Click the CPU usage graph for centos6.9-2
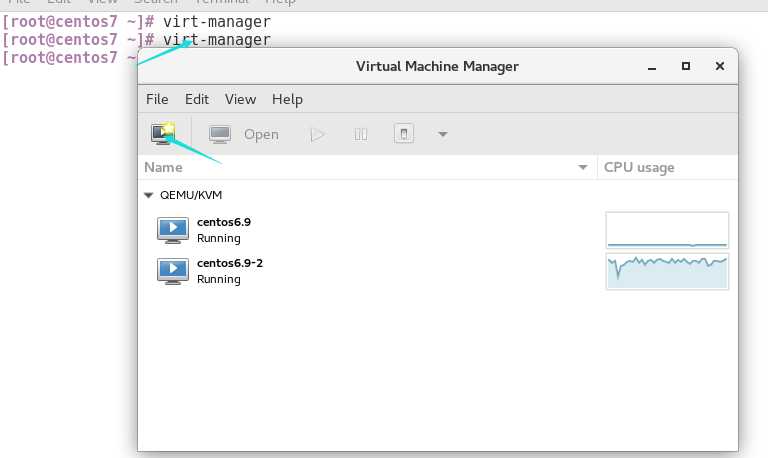This screenshot has height=458, width=768. [667, 271]
